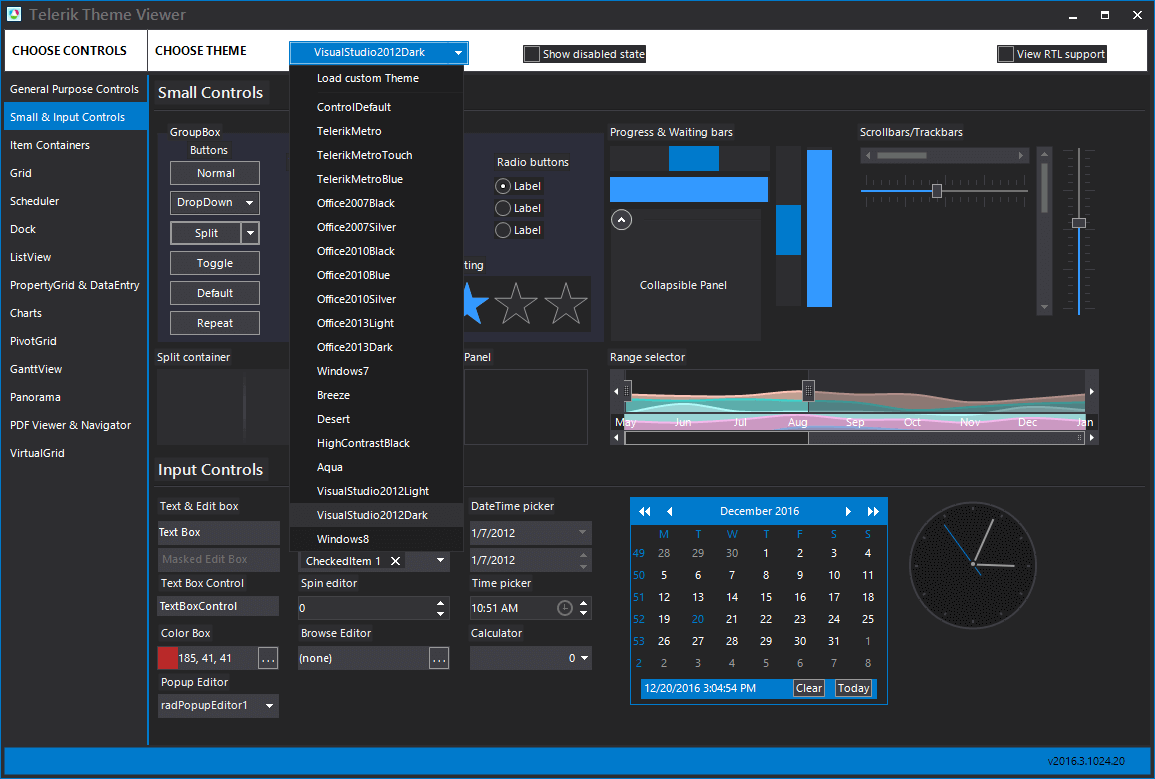Click horizontal scrollbar's left arrow
Viewport: 1155px width, 779px height.
click(868, 155)
